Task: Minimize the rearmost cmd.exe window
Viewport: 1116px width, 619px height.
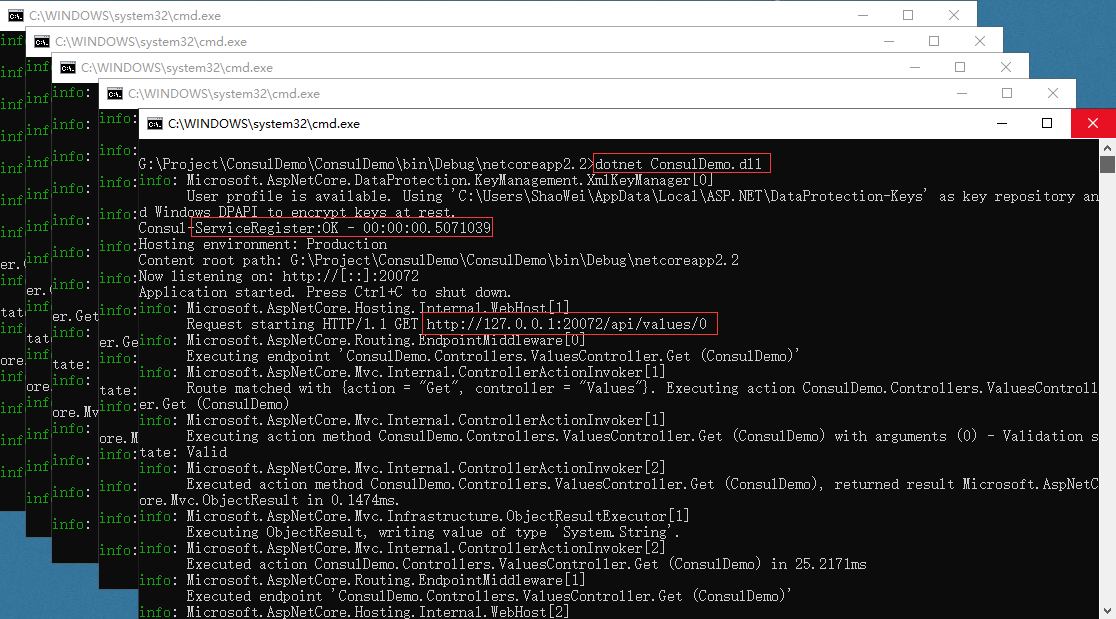Action: (x=858, y=15)
